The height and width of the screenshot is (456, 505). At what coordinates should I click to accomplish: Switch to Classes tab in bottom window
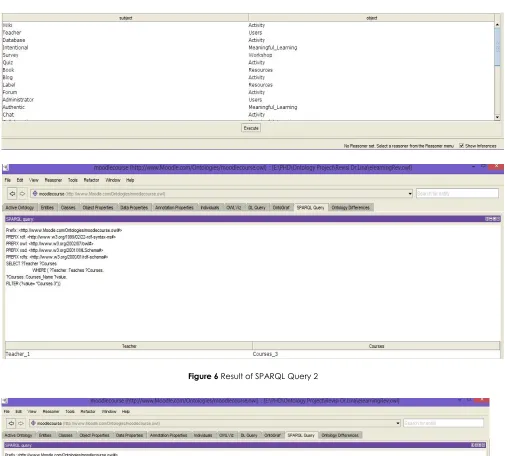click(x=65, y=435)
